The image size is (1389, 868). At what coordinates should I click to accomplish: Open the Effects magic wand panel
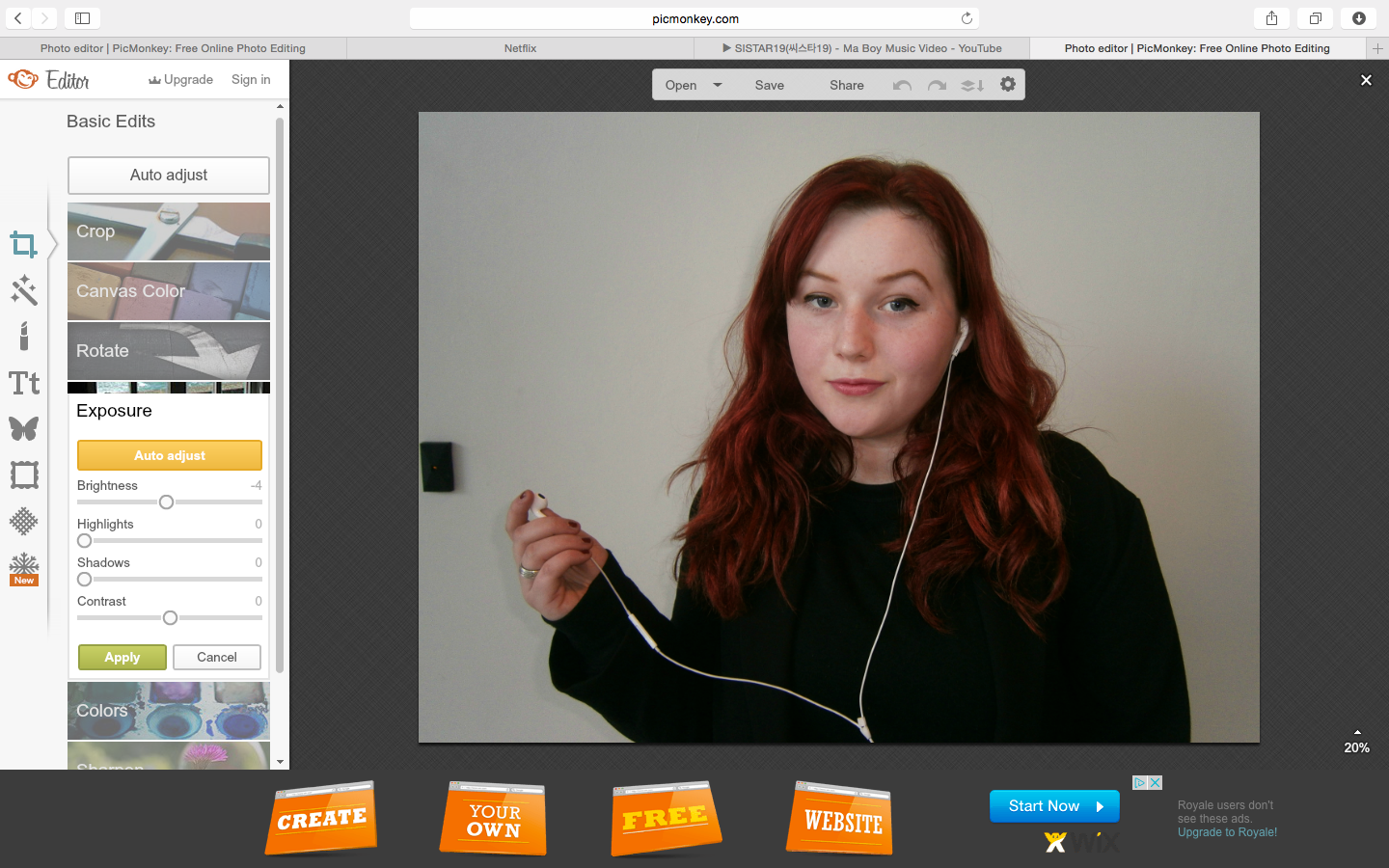pos(24,290)
